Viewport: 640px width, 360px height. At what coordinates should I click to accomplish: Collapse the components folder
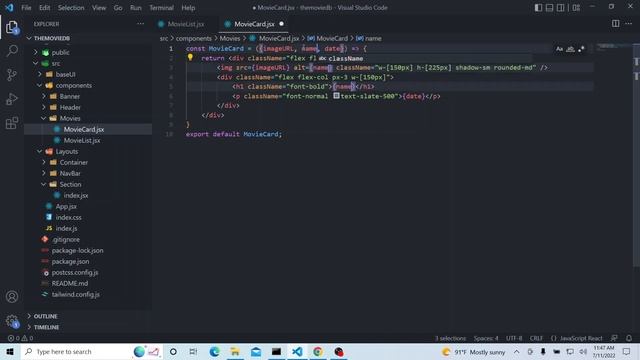(40, 85)
